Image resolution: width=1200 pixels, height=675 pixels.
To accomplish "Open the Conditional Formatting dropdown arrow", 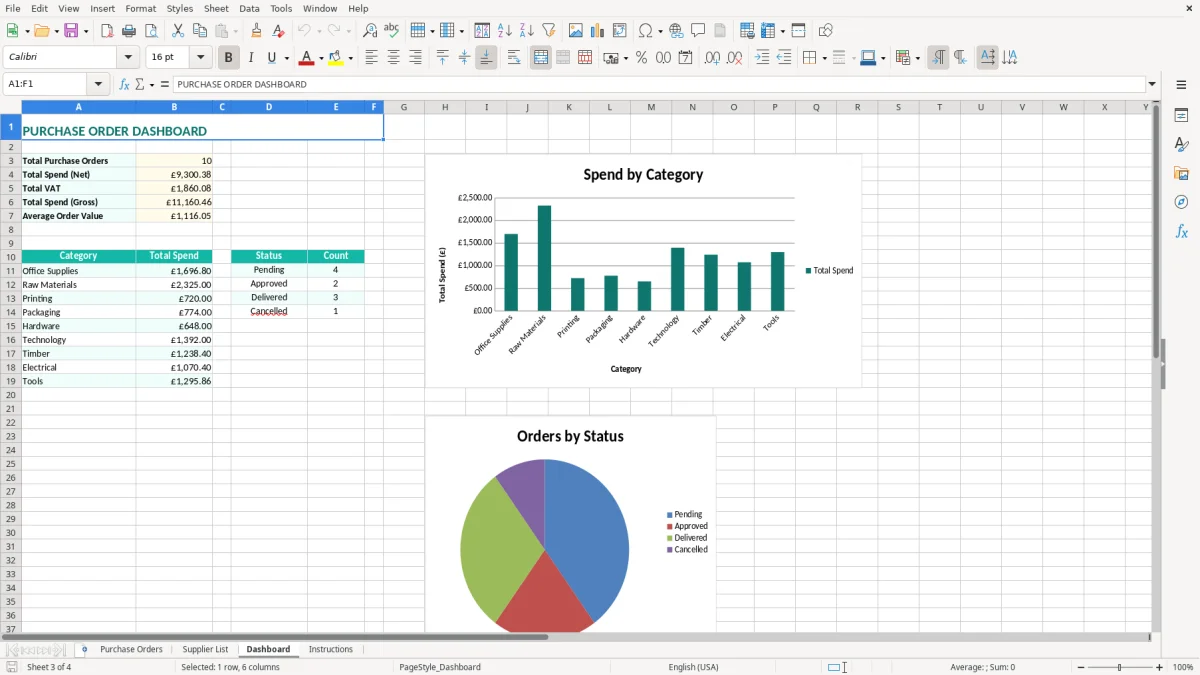I will (917, 58).
